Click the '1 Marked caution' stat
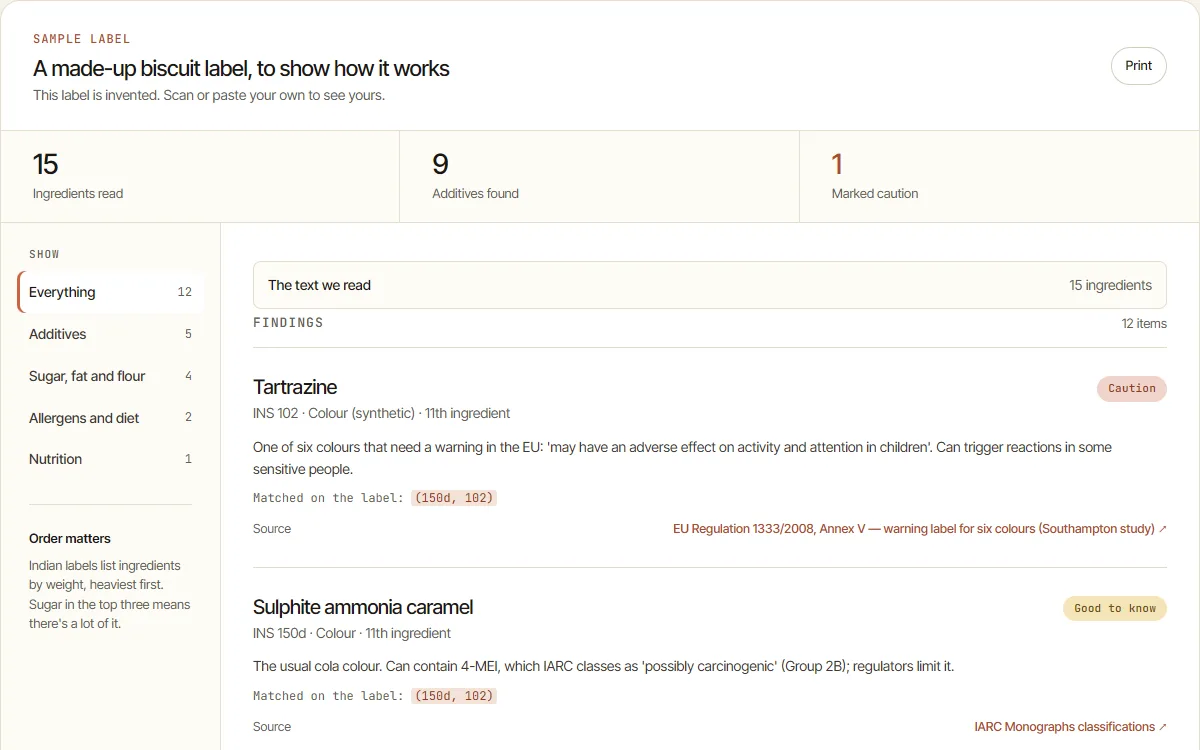The width and height of the screenshot is (1200, 750). tap(1000, 176)
